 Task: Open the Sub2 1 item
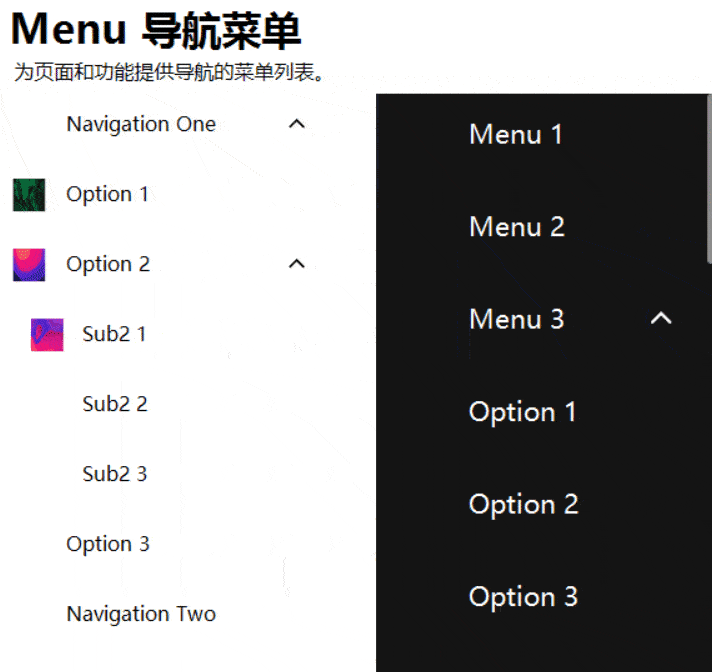(x=114, y=334)
